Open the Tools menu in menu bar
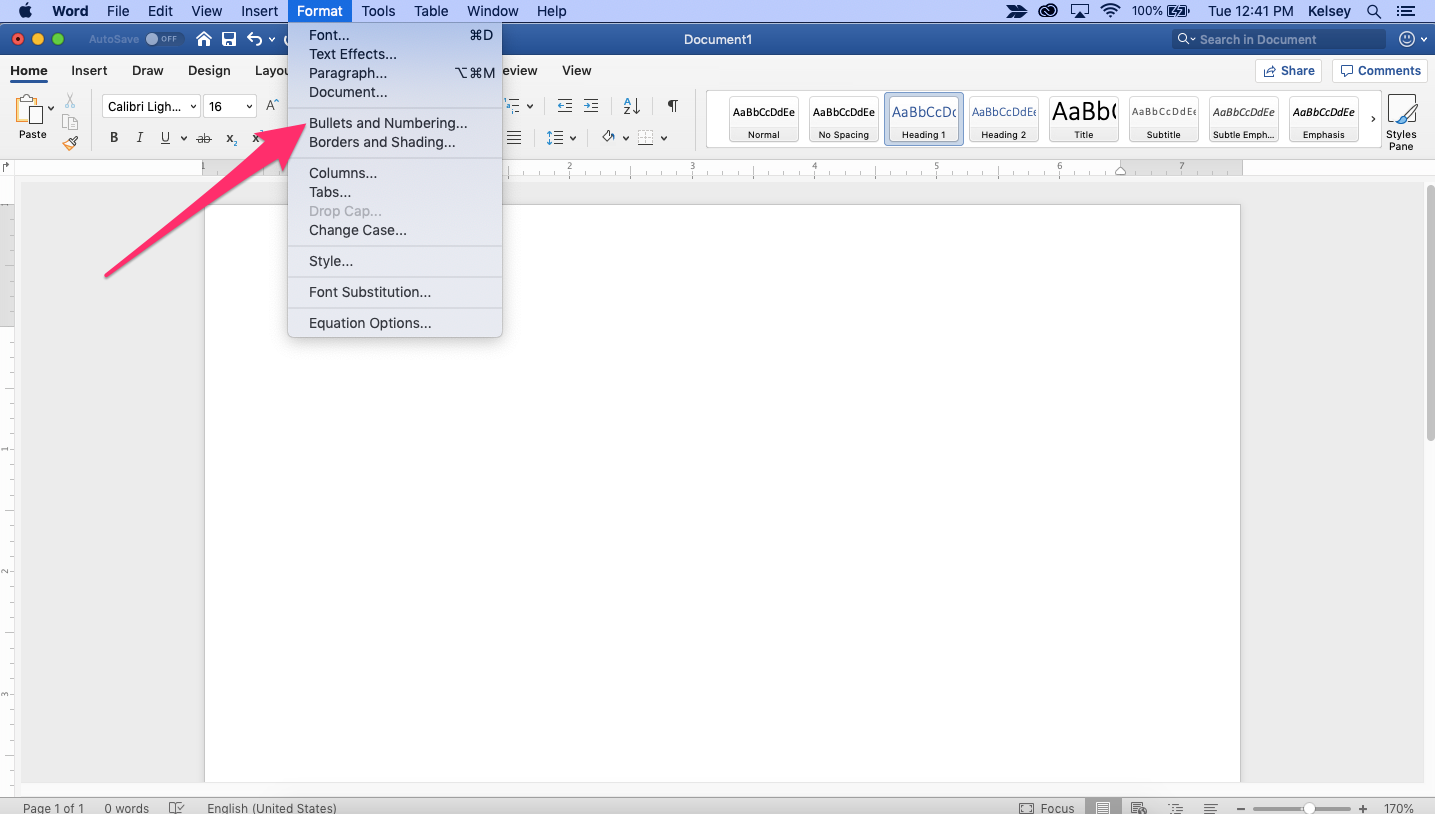The image size is (1435, 814). click(x=378, y=11)
